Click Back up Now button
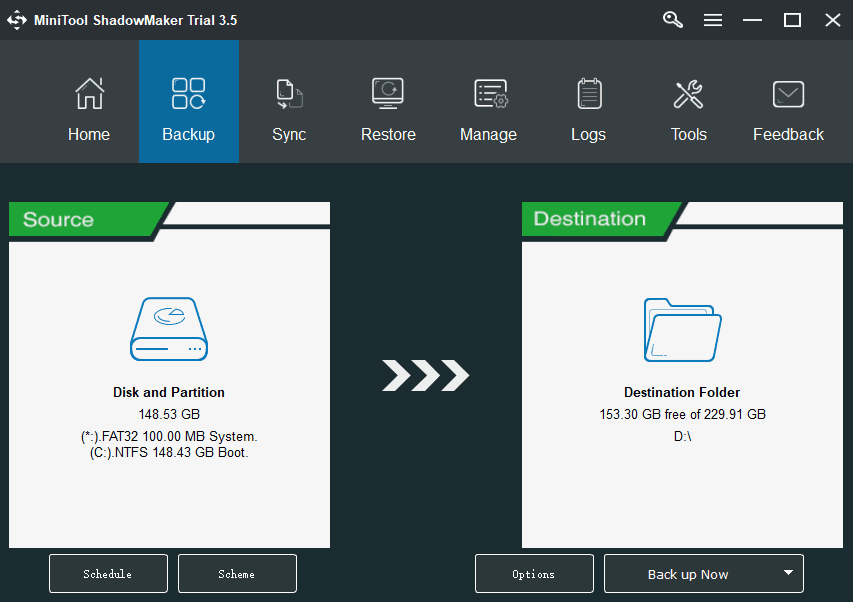853x602 pixels. (687, 574)
